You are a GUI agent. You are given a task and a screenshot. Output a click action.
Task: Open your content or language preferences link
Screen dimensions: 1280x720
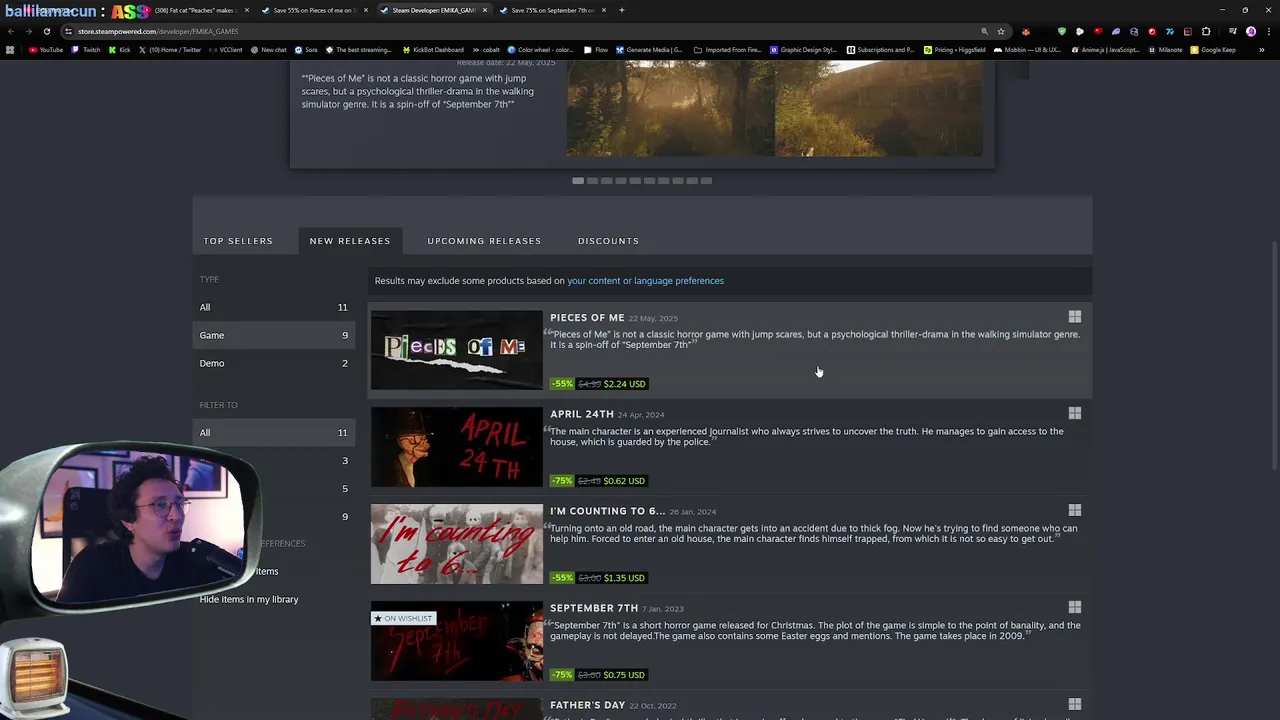(x=645, y=281)
